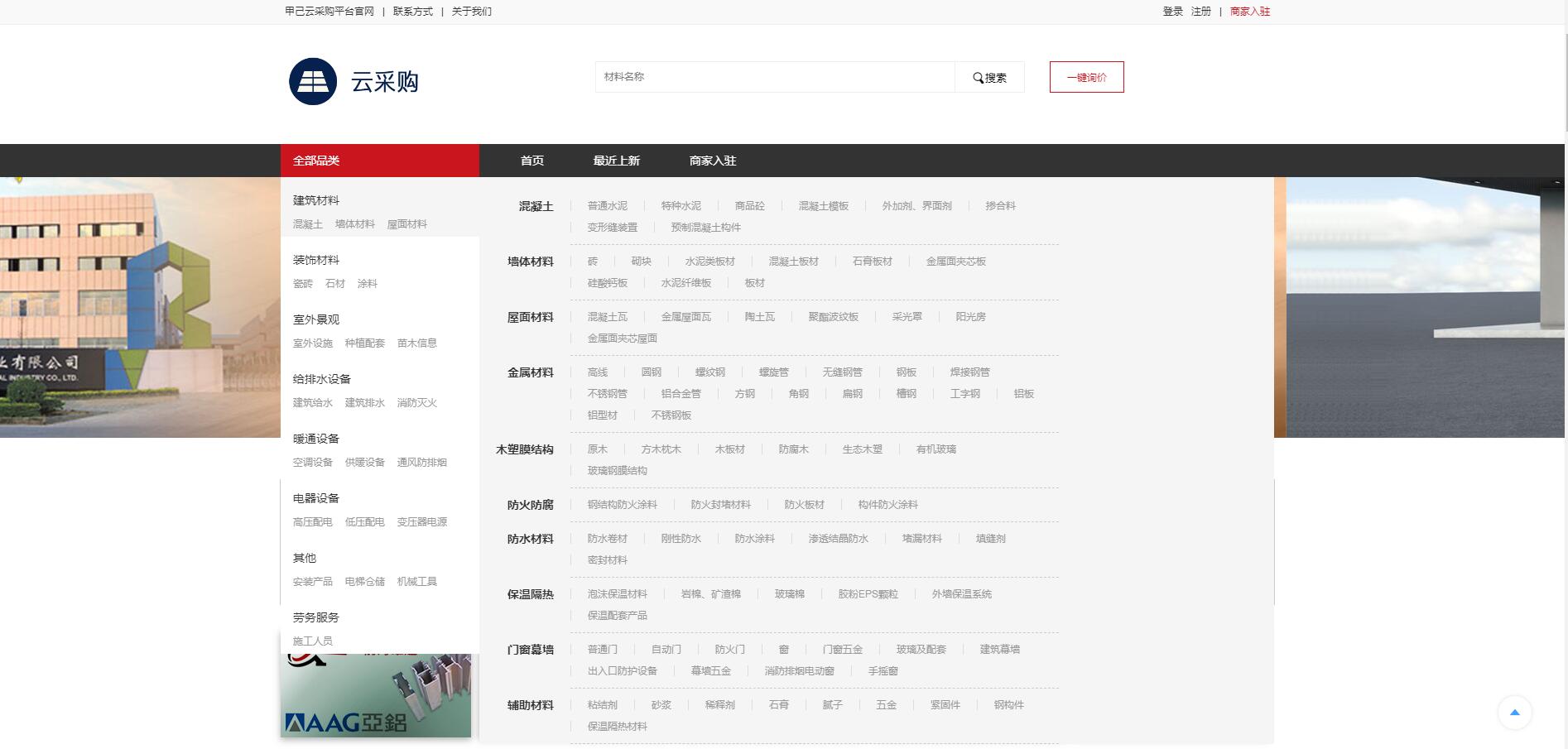1568x749 pixels.
Task: Select 商家入驻 in the navigation bar
Action: 712,161
